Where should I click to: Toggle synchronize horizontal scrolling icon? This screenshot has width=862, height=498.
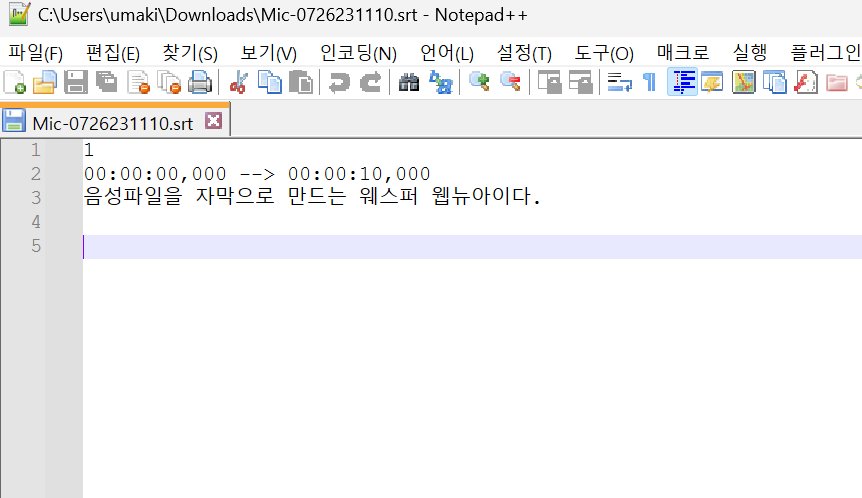pyautogui.click(x=581, y=82)
